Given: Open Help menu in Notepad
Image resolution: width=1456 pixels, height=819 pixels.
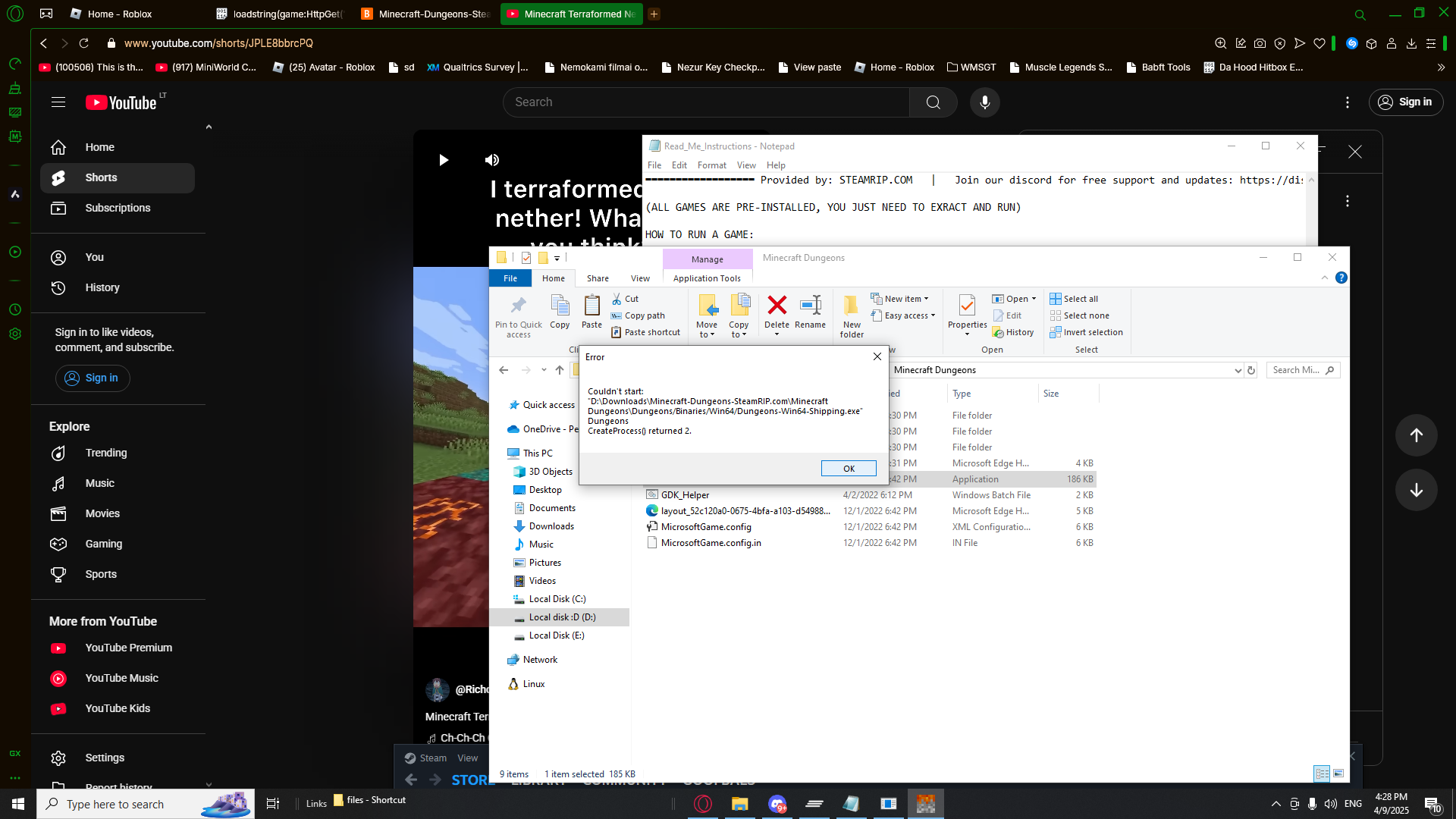Looking at the screenshot, I should tap(776, 165).
